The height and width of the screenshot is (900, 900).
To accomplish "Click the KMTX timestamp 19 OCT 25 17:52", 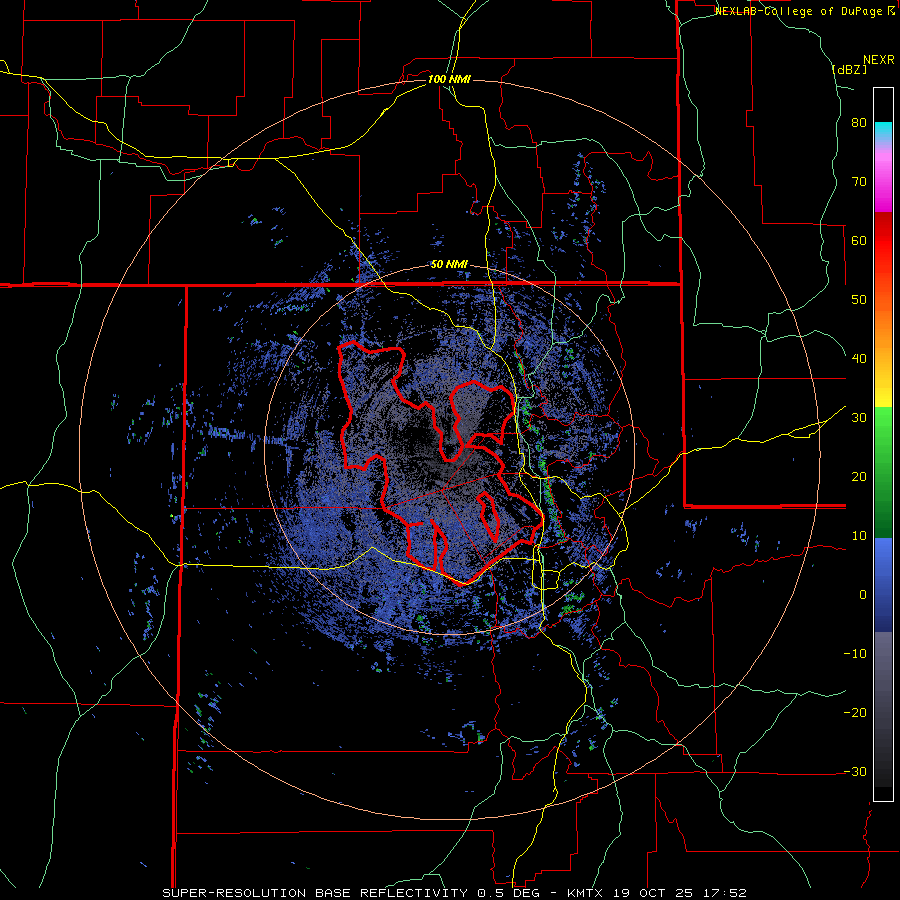I will pos(657,893).
